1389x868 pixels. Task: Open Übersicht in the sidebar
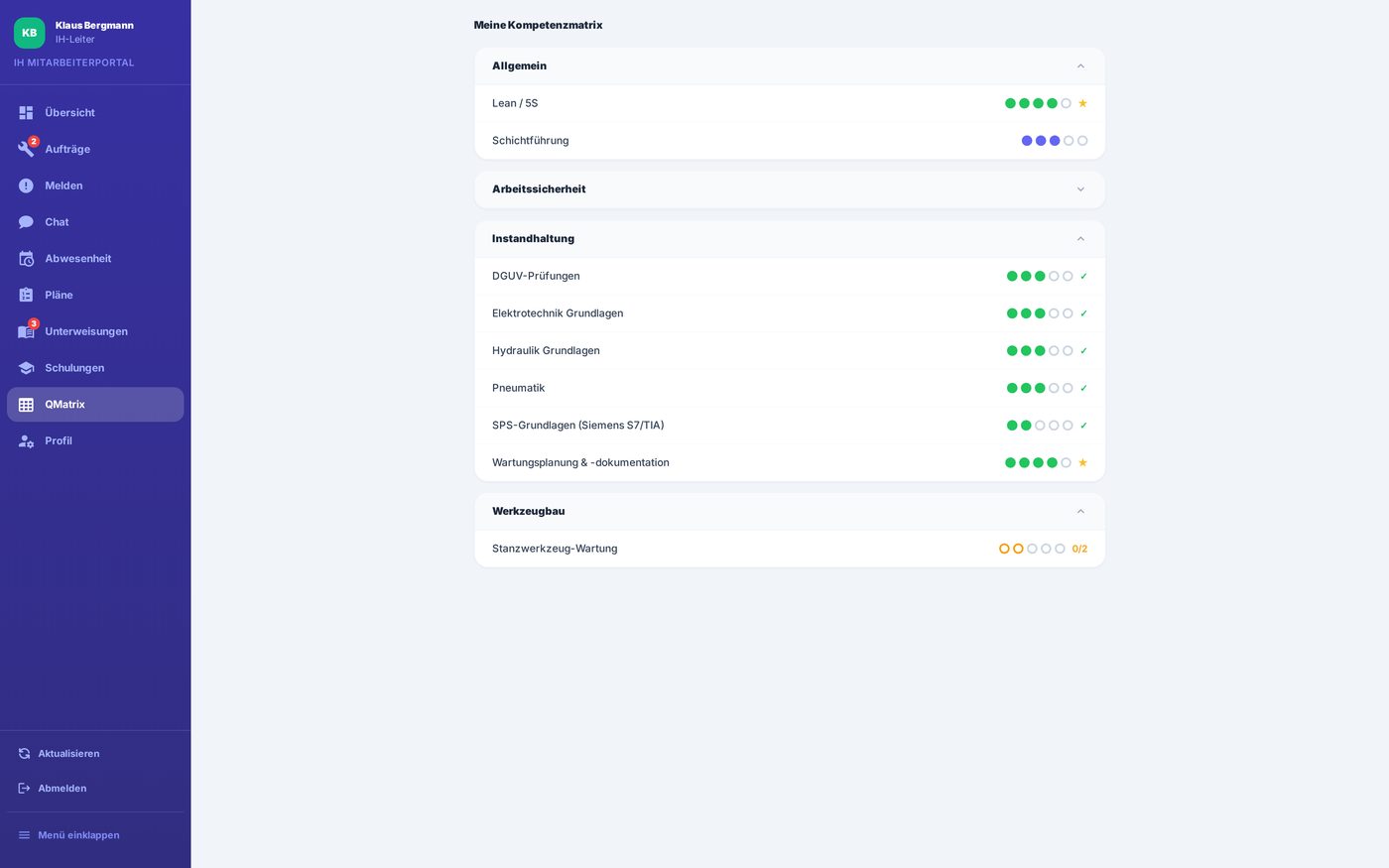(x=95, y=112)
